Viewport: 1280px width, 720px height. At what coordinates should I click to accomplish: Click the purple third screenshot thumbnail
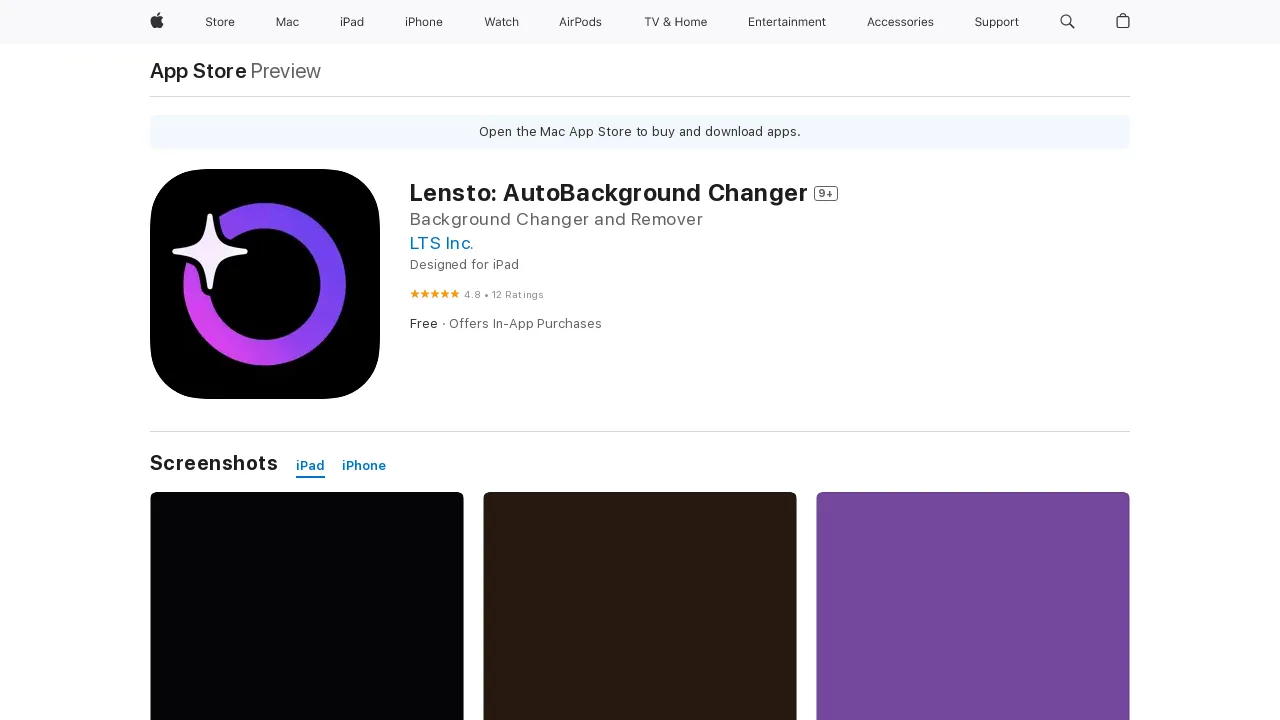click(973, 606)
